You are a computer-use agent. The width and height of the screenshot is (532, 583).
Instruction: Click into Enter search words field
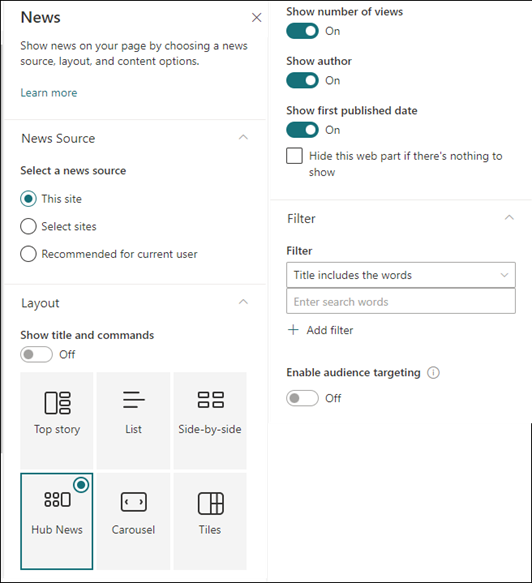pyautogui.click(x=401, y=302)
